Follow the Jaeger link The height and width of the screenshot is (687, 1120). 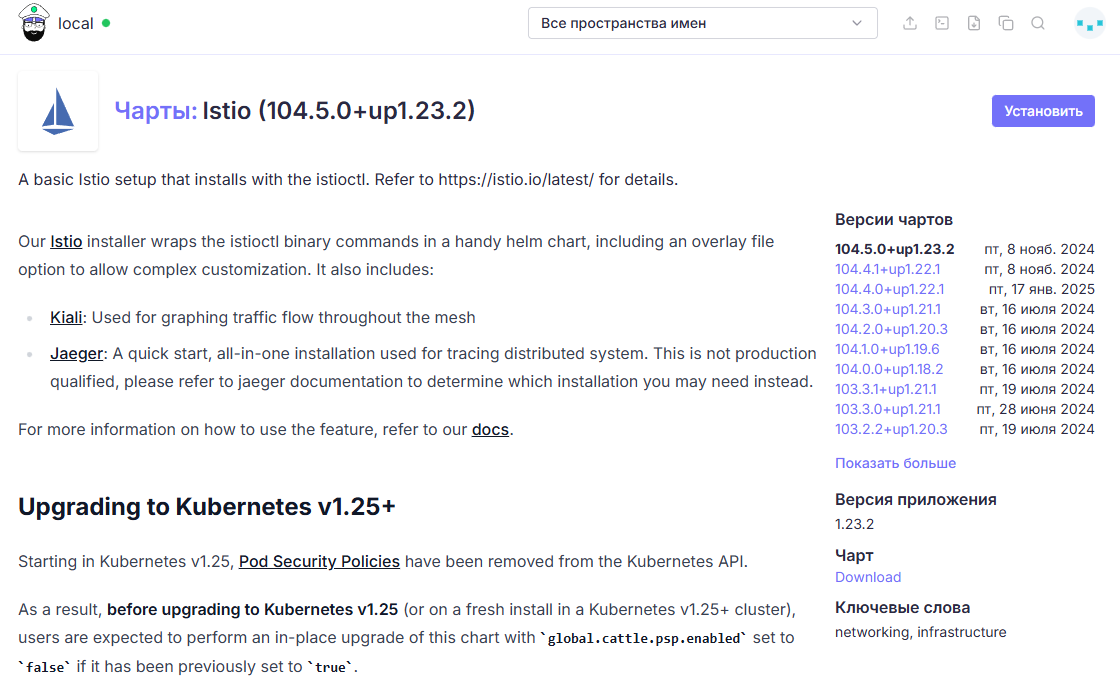click(76, 353)
